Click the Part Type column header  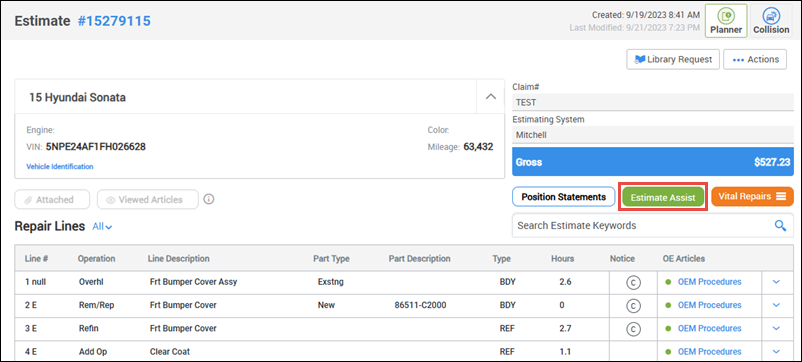click(x=331, y=259)
